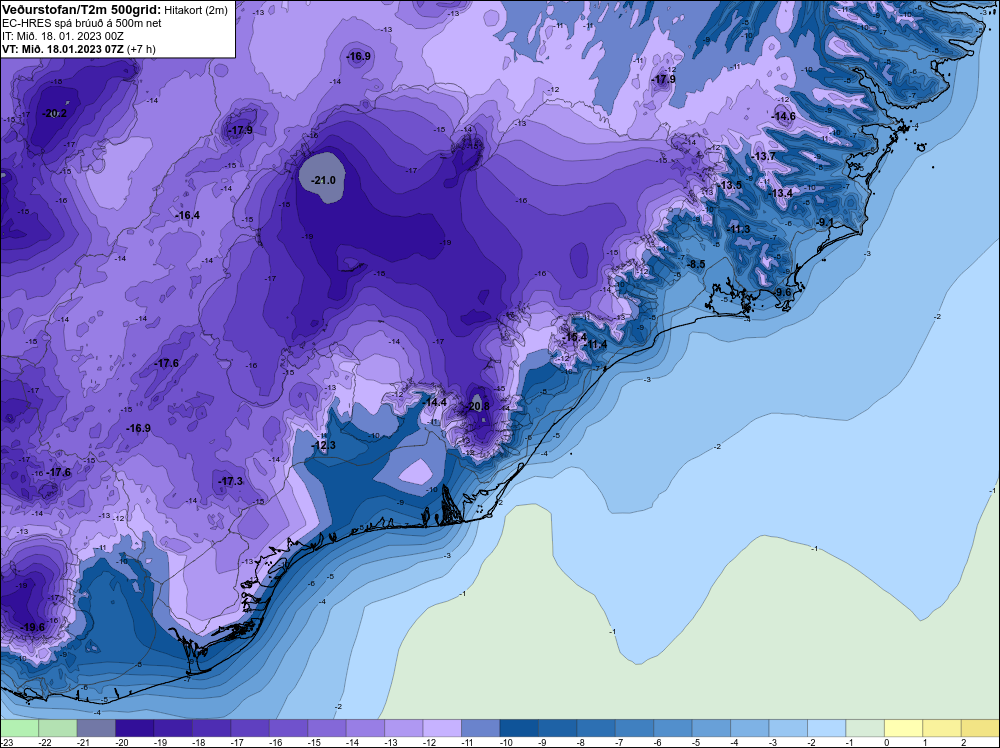
Task: Click the -13.7 temperature value label
Action: point(764,156)
